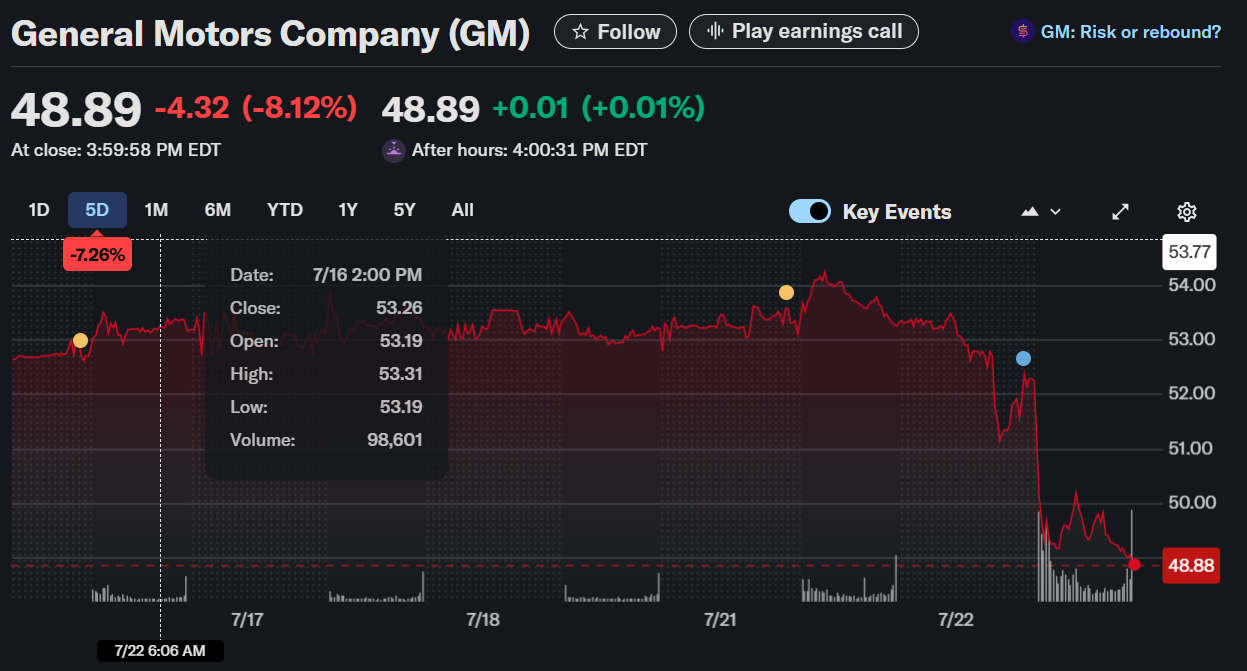
Task: Click the tooltip High value 53.31
Action: pyautogui.click(x=401, y=374)
